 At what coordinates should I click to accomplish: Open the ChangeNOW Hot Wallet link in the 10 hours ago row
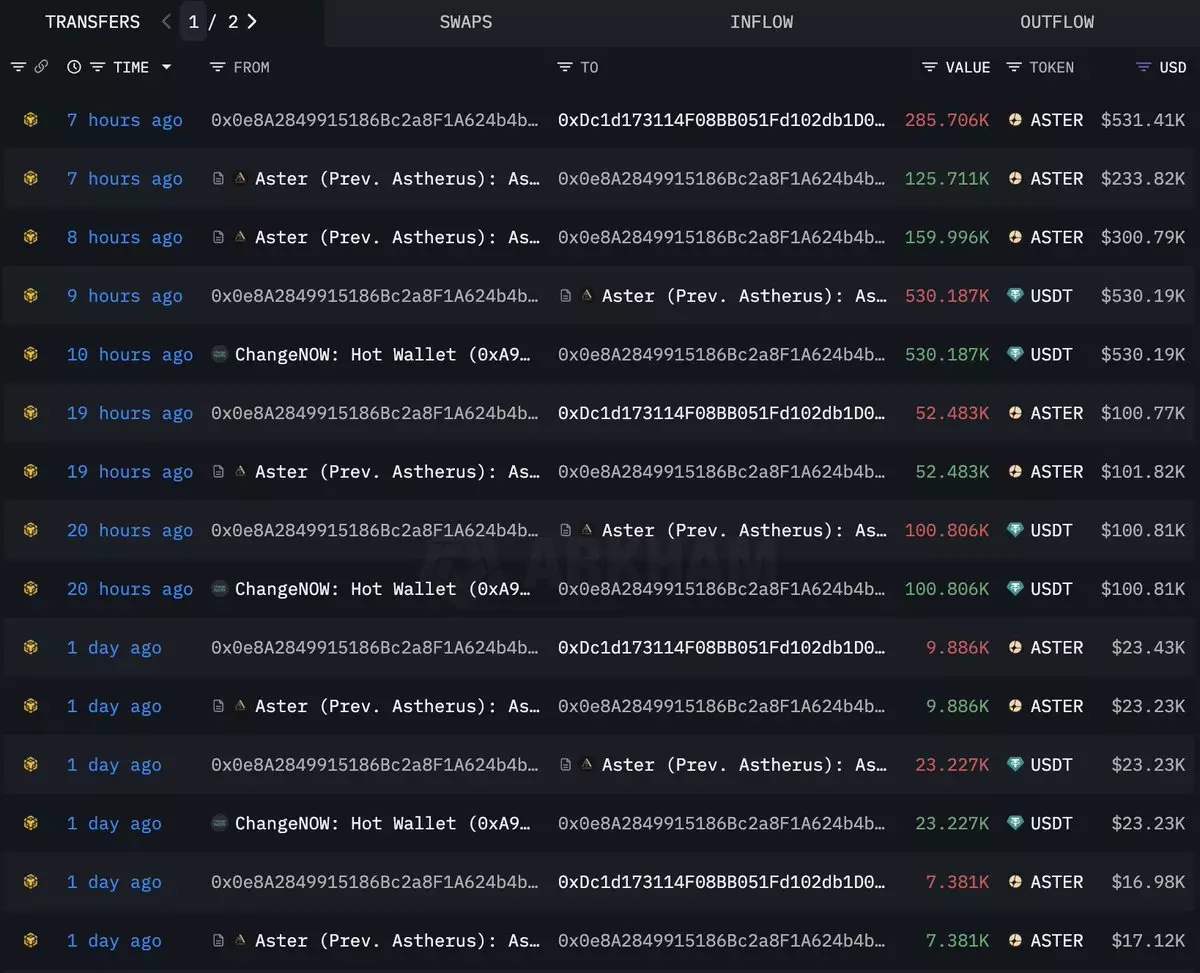coord(383,355)
